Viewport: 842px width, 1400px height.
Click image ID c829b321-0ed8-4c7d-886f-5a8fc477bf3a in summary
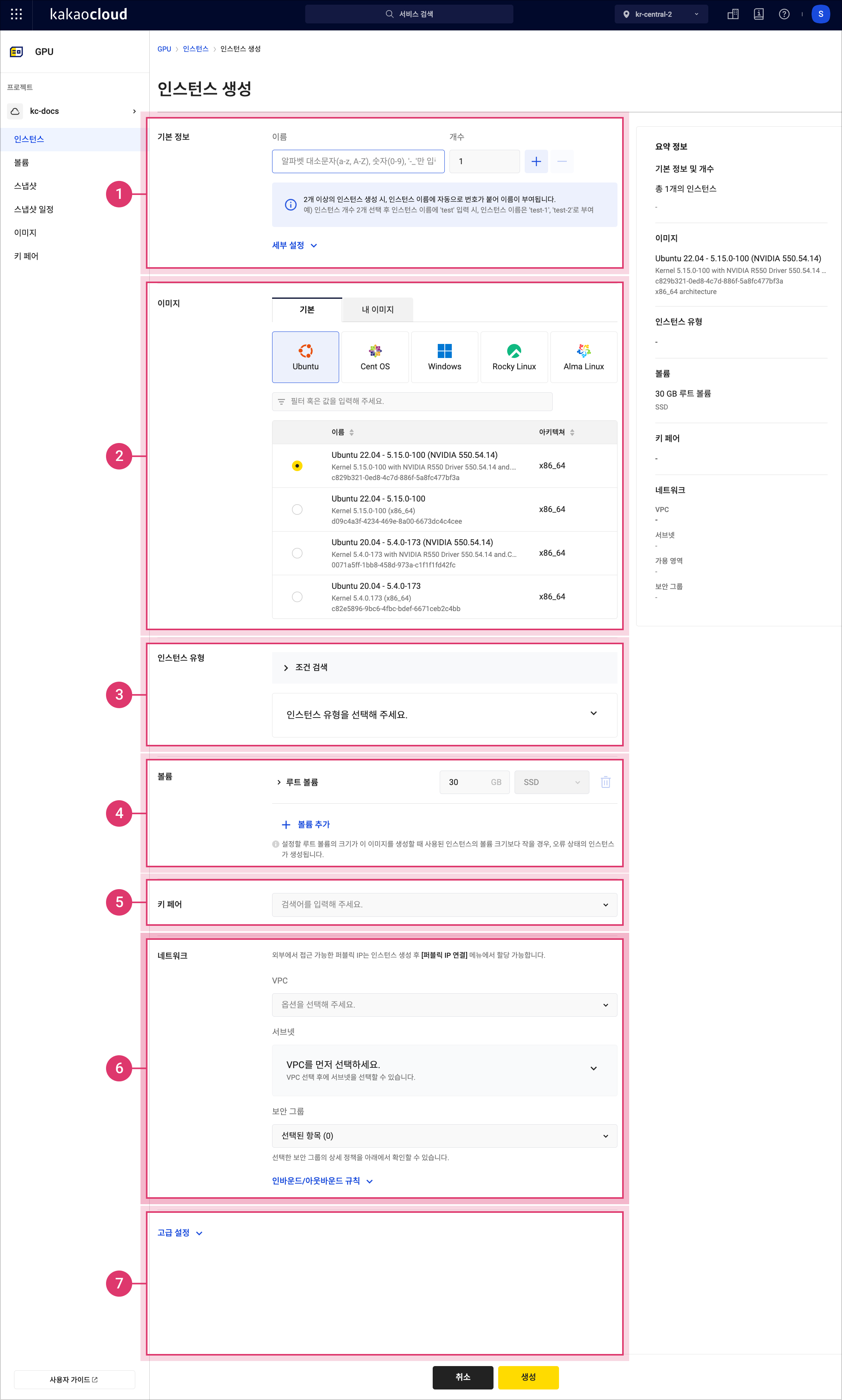pos(719,281)
